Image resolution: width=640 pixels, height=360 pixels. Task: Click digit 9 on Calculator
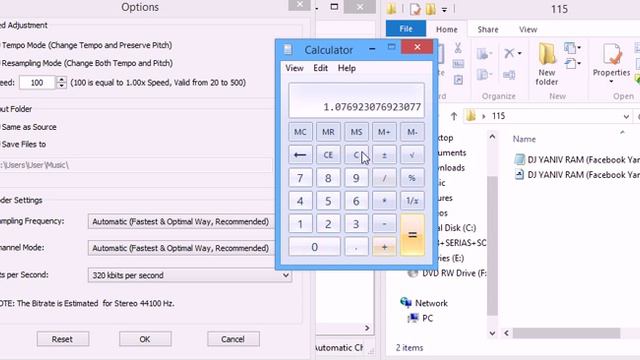click(x=356, y=178)
